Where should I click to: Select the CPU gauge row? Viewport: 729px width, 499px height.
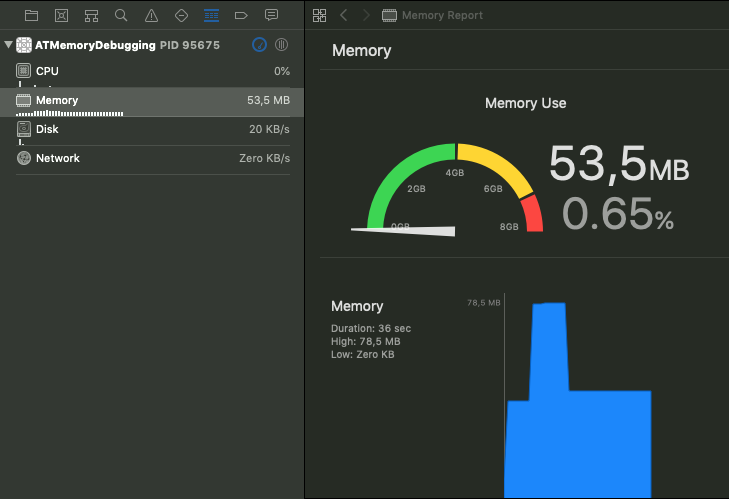150,72
